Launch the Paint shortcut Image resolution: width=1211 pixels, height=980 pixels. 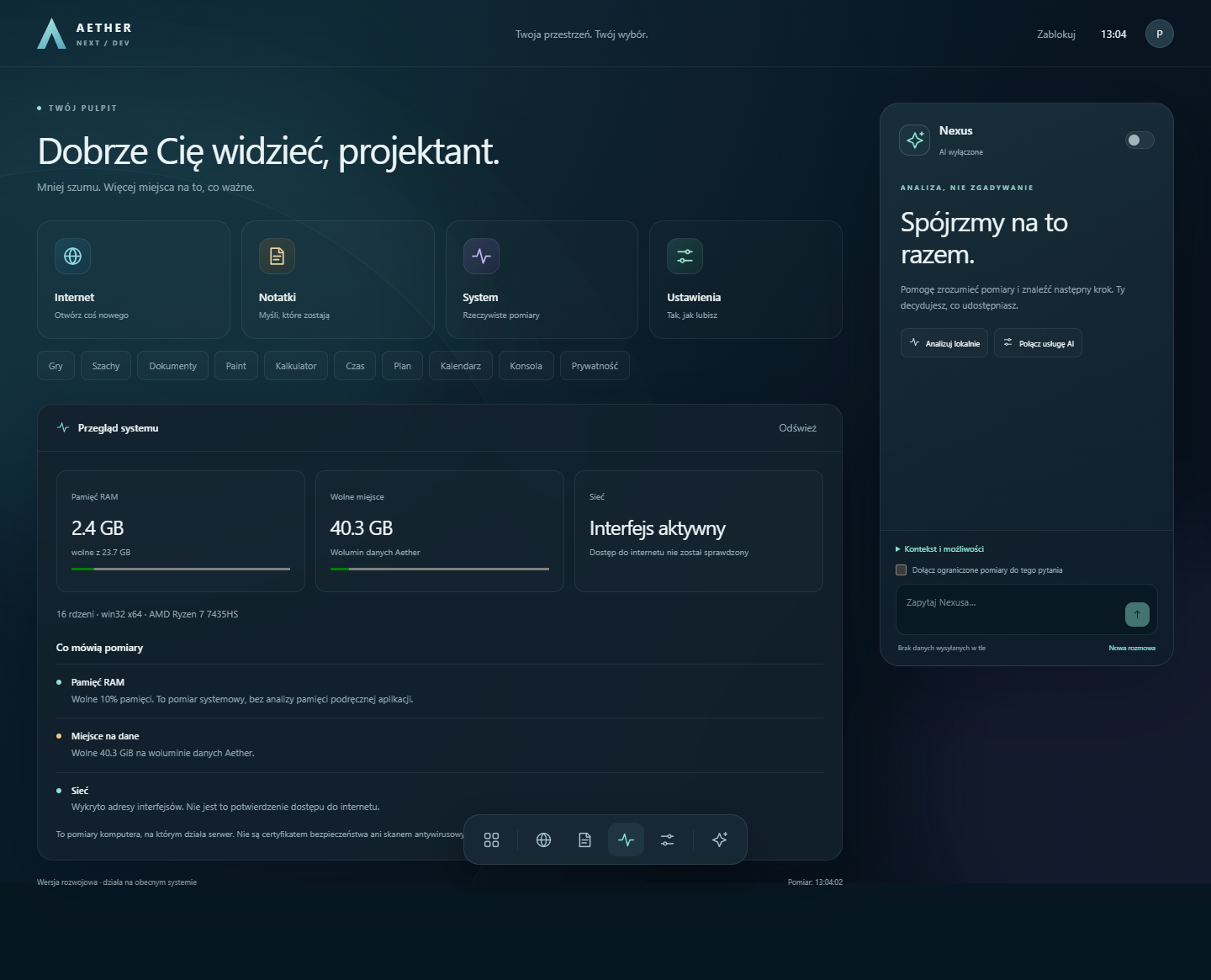[x=236, y=366]
